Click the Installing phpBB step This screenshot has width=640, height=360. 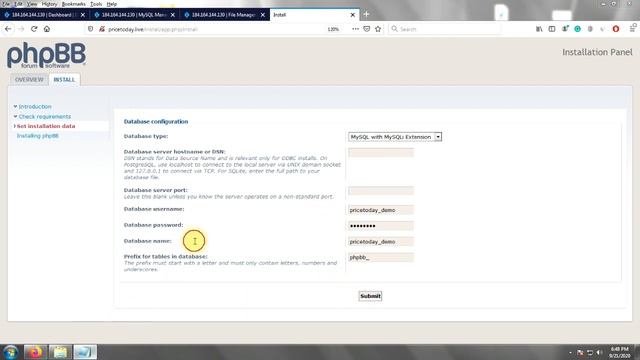pyautogui.click(x=38, y=136)
